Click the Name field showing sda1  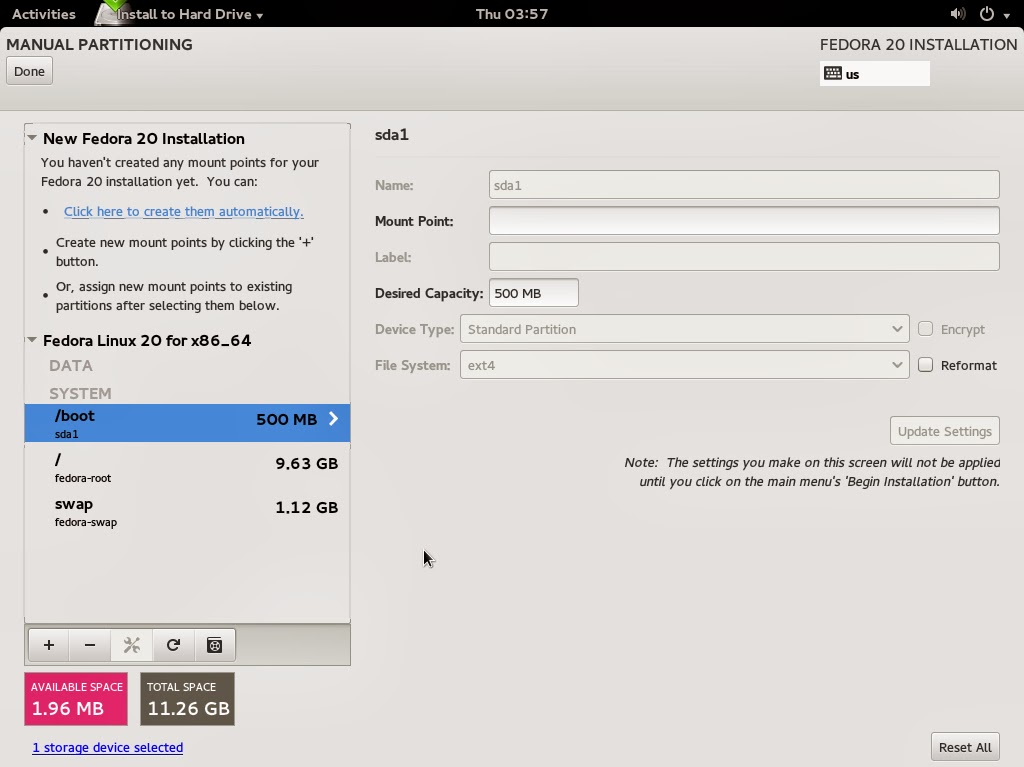pos(744,185)
